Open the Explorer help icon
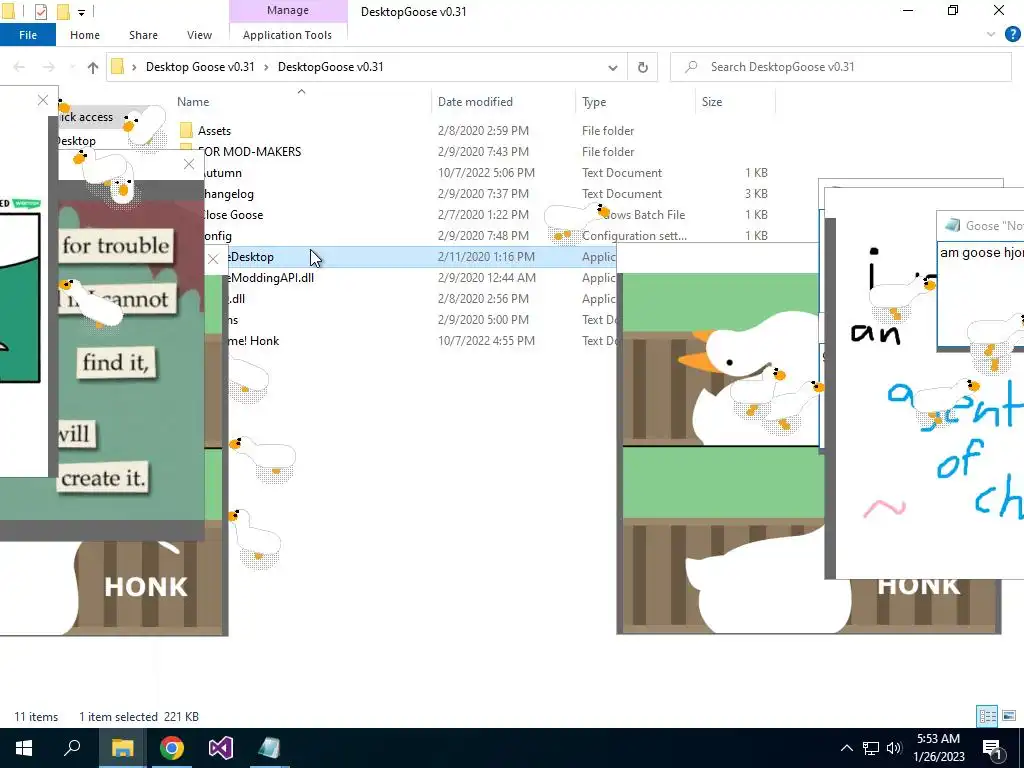 tap(1012, 35)
